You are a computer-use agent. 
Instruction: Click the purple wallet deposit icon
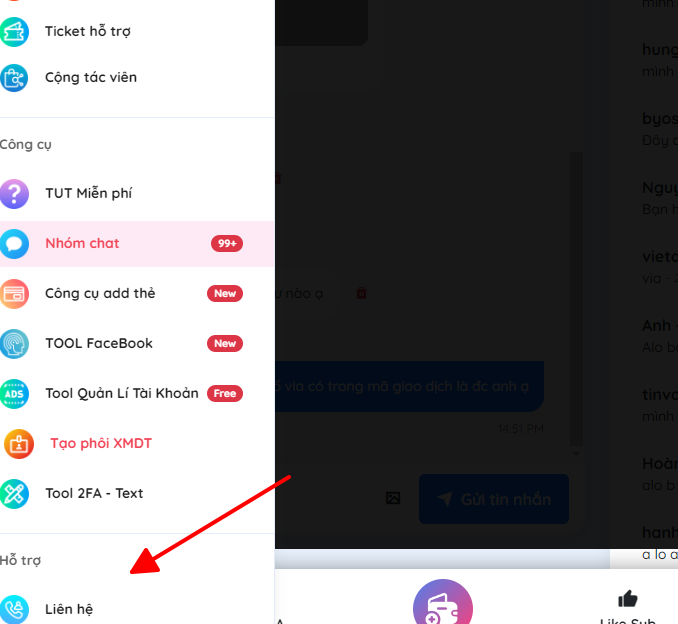tap(443, 603)
